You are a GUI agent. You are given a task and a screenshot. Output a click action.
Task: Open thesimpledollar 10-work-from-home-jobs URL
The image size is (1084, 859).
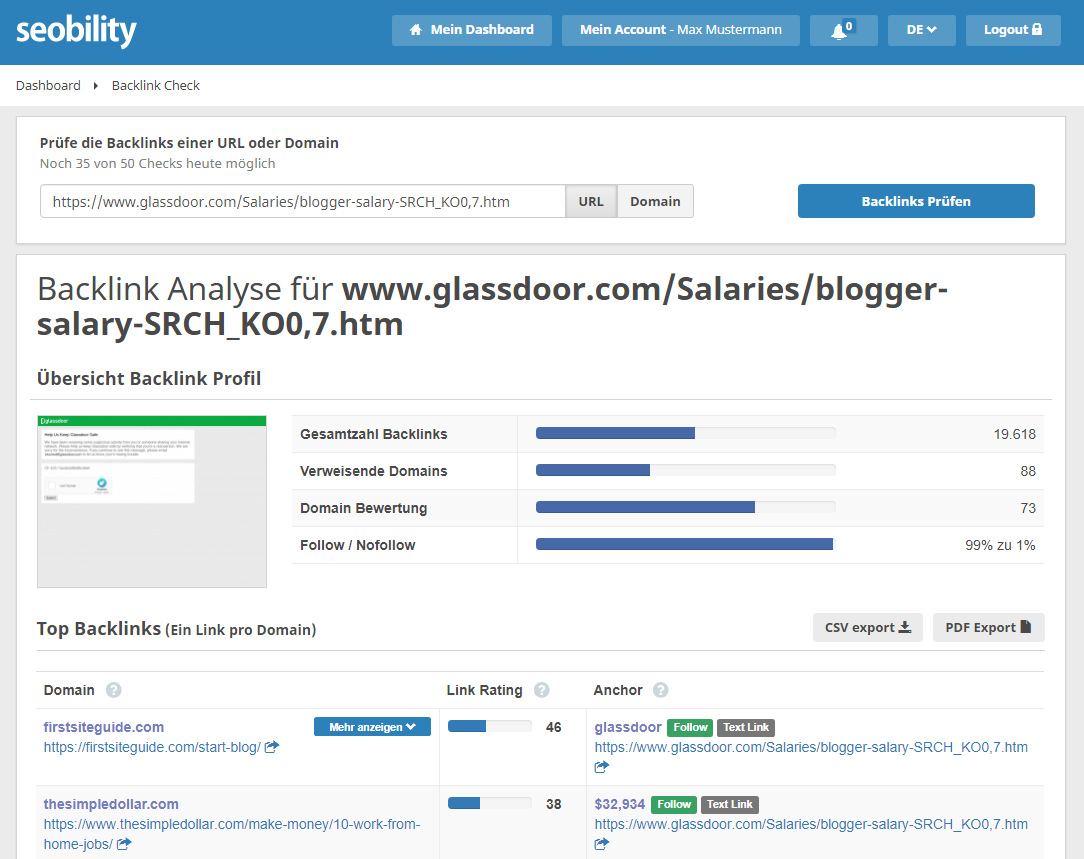pos(232,834)
